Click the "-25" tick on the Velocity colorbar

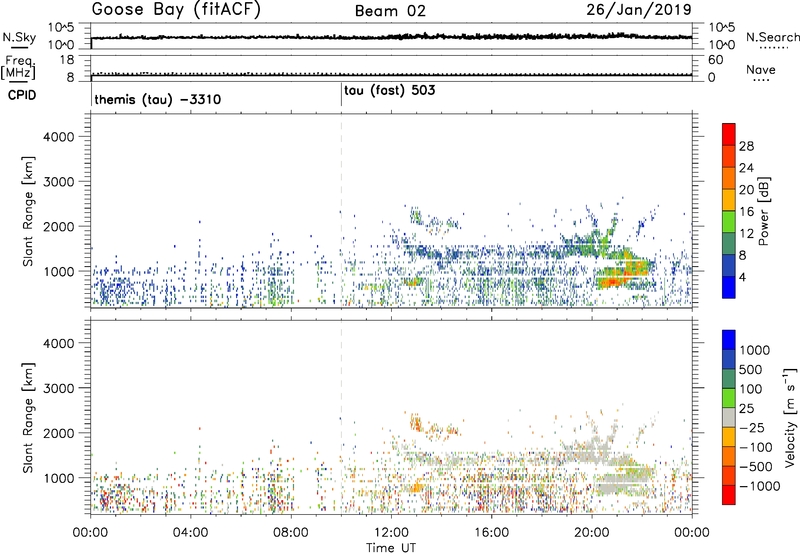pyautogui.click(x=752, y=427)
